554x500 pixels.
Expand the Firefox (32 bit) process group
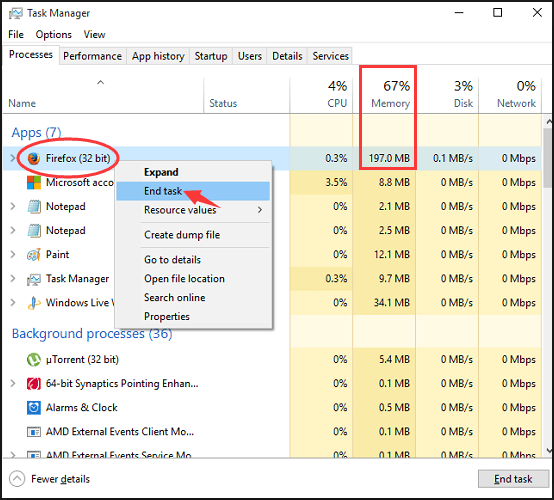pos(13,158)
